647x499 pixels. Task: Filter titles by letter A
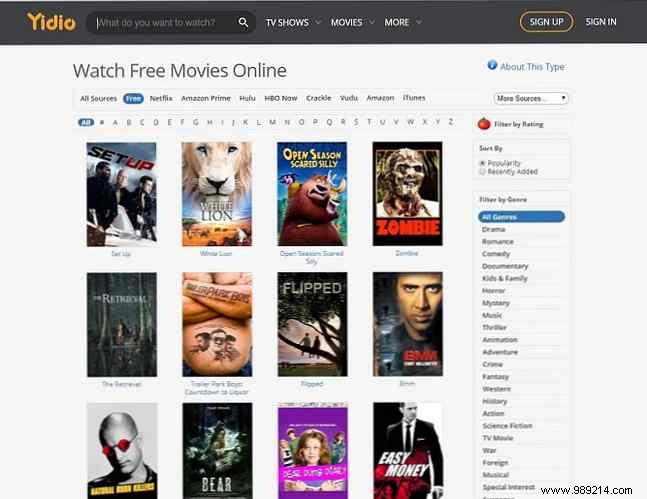click(115, 122)
